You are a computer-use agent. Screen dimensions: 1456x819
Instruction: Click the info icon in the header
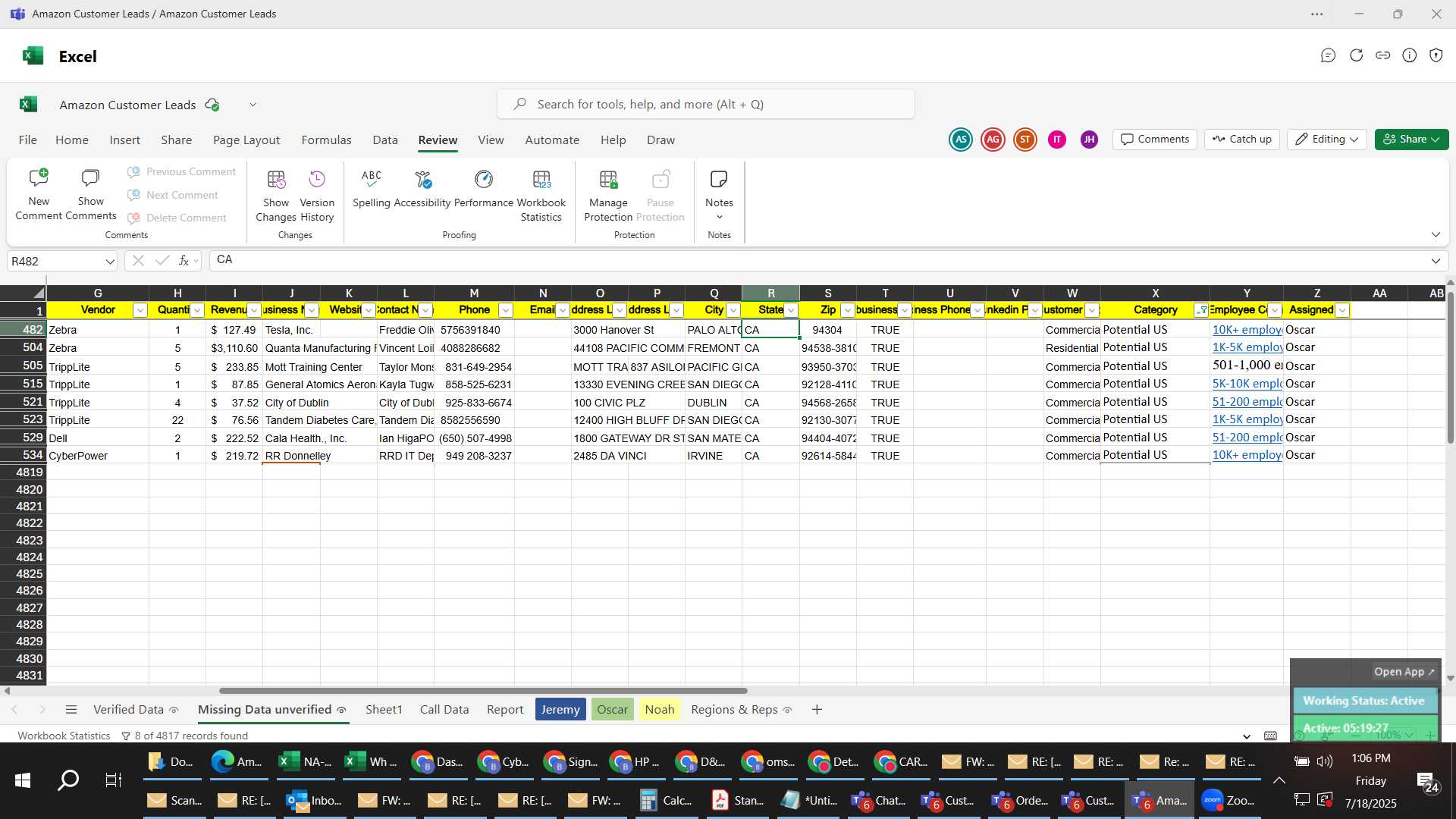coord(1410,55)
